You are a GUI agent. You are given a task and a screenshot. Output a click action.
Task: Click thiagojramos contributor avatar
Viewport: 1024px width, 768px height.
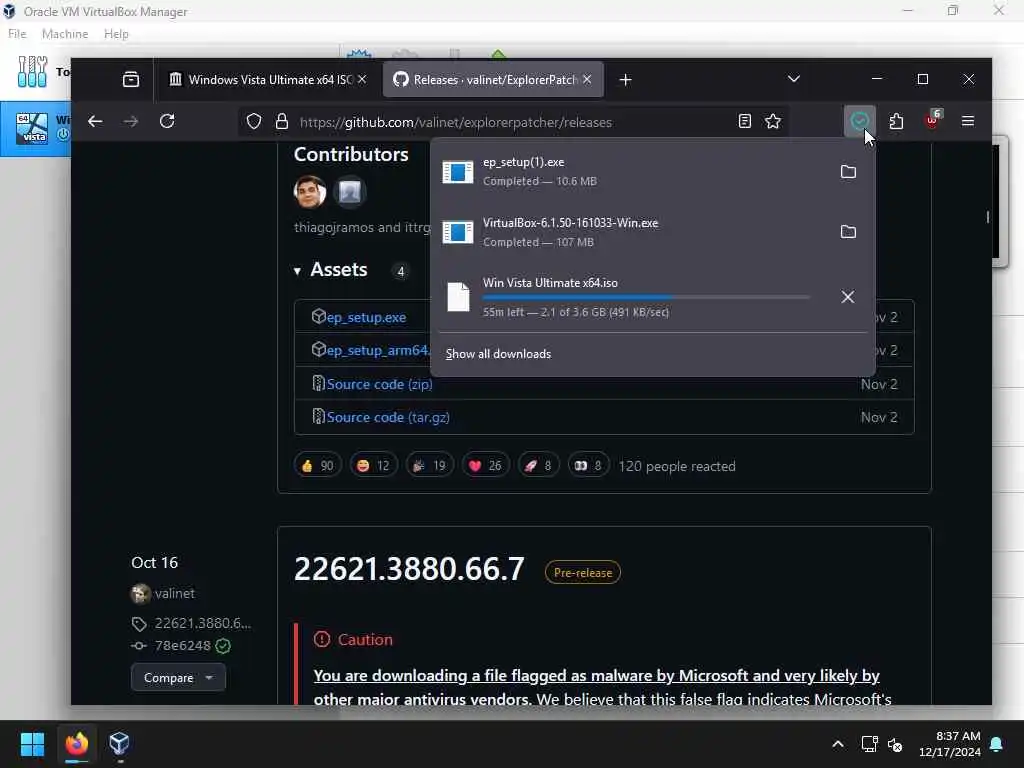click(x=310, y=192)
